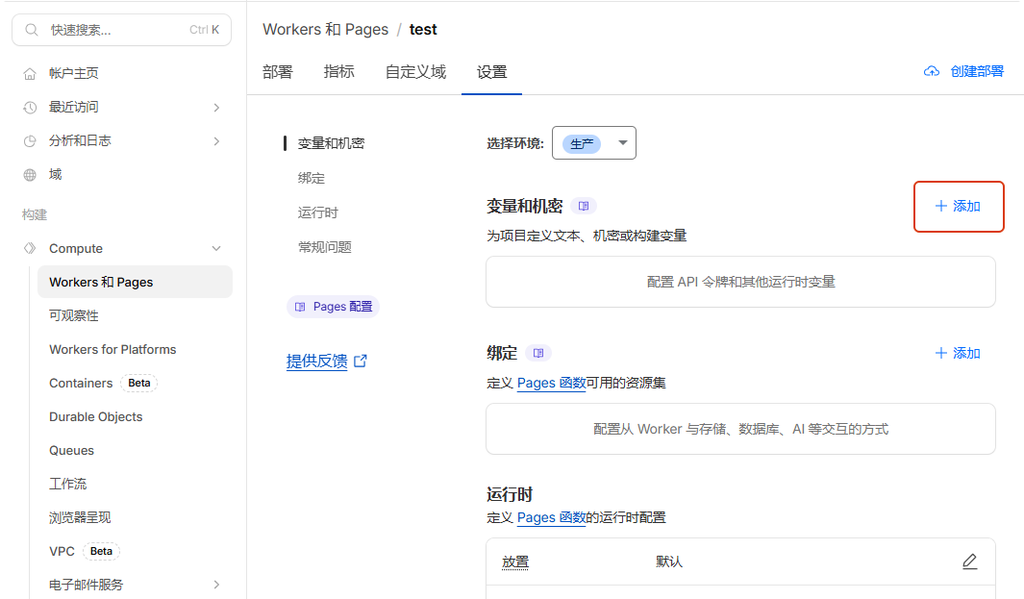Open Queues sidebar item
This screenshot has width=1024, height=599.
point(72,451)
